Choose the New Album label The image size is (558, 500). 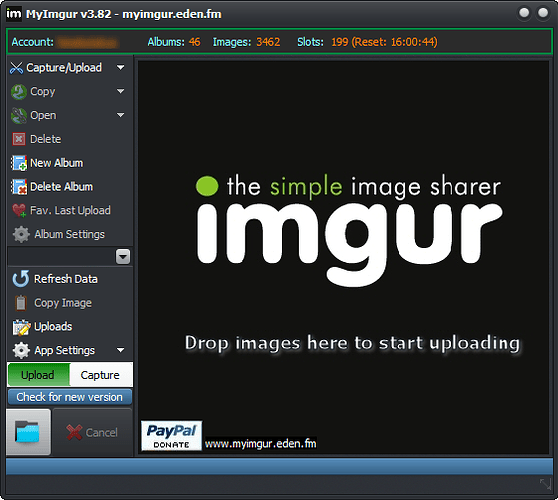[x=57, y=163]
